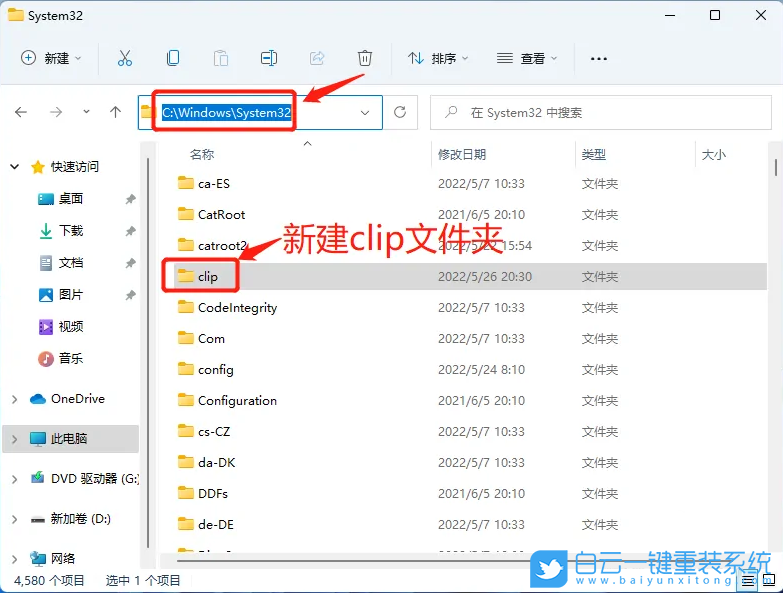Viewport: 783px width, 593px height.
Task: Click the 在 System32 中搜索 search box
Action: click(601, 113)
